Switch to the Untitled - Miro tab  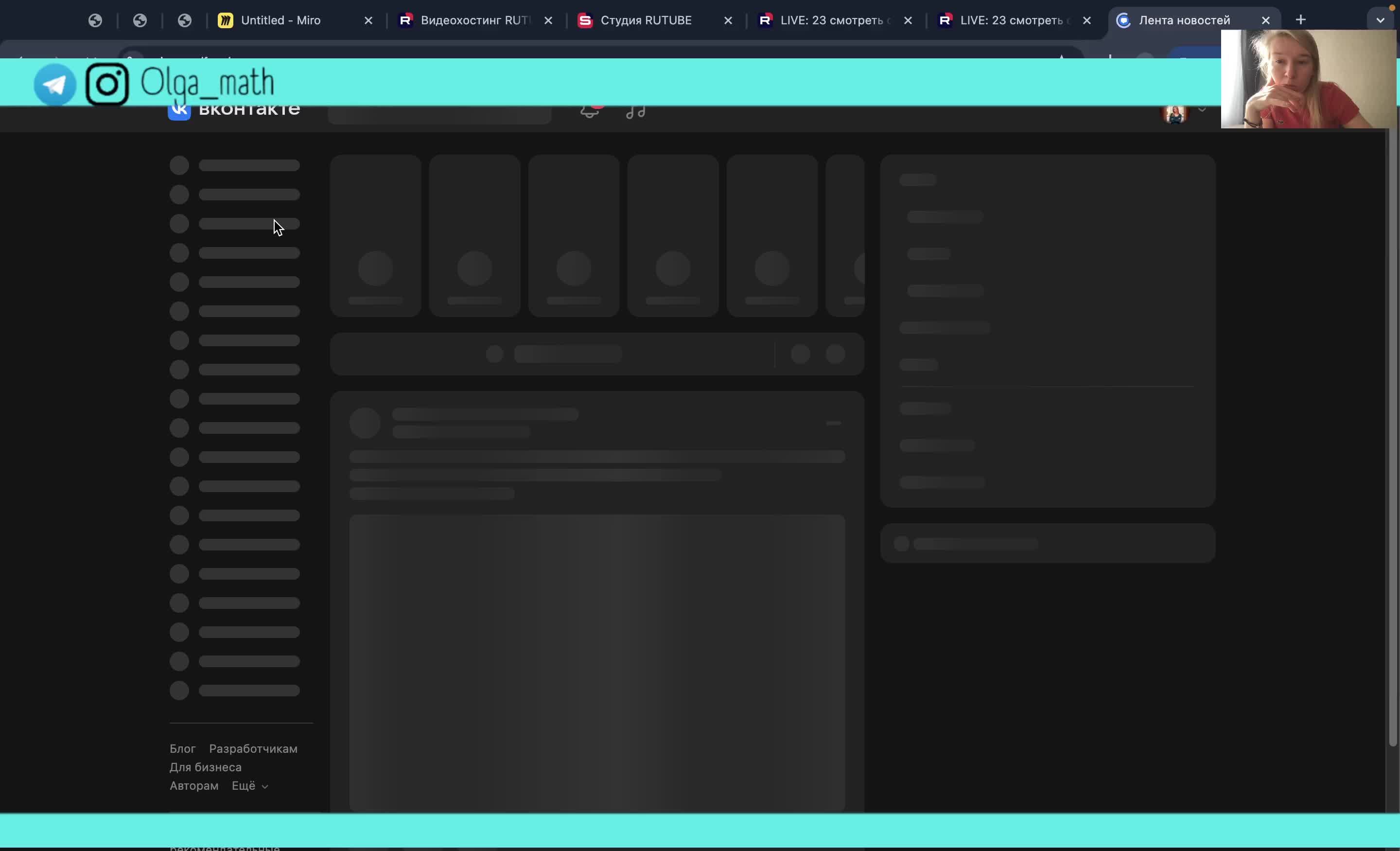tap(281, 20)
